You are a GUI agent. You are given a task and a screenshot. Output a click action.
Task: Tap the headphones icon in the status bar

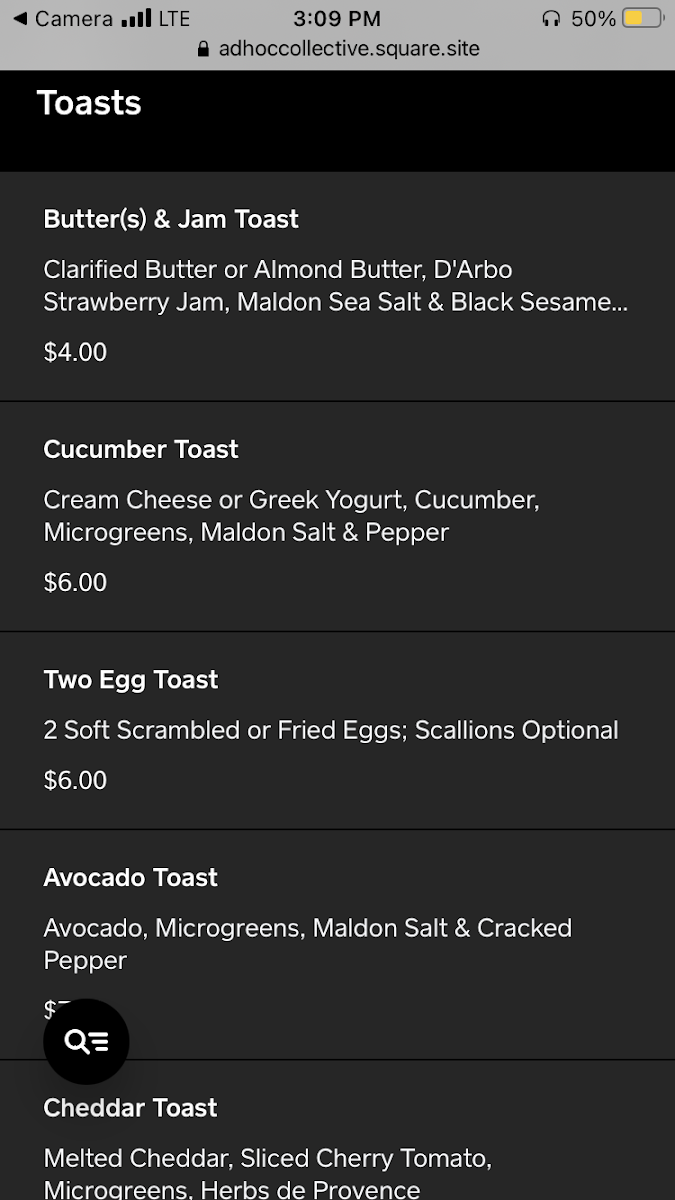(552, 17)
